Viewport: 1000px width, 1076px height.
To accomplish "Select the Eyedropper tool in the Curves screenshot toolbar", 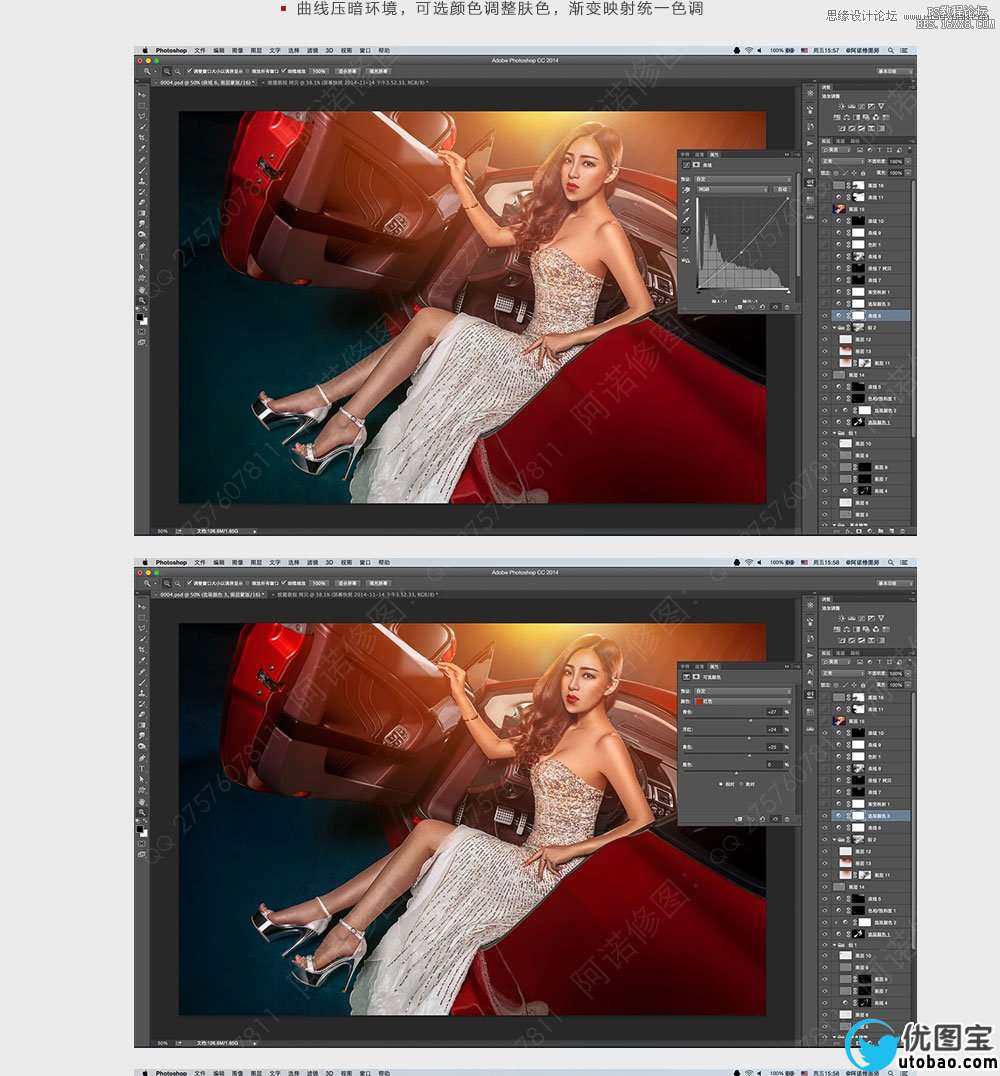I will click(x=141, y=148).
